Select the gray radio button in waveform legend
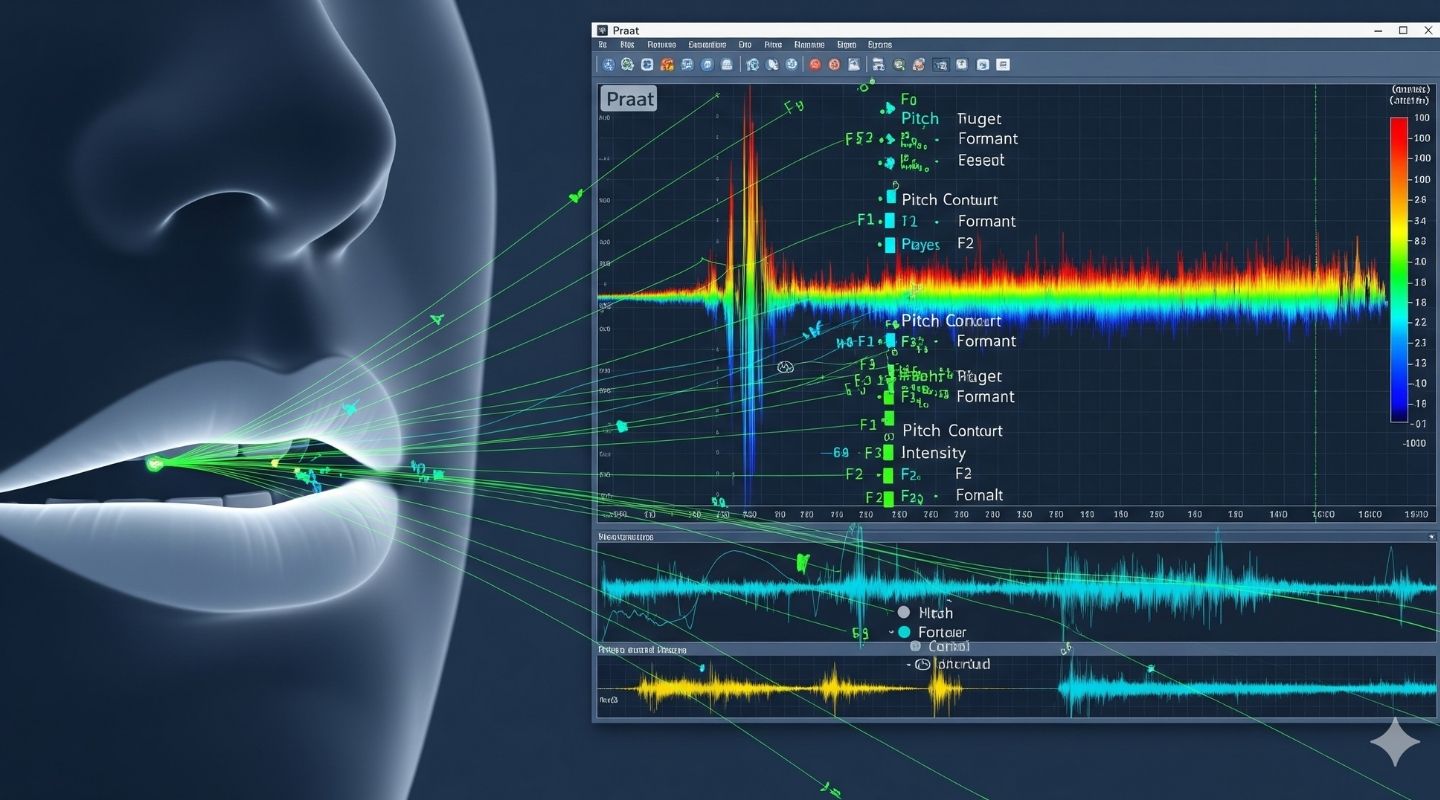This screenshot has height=800, width=1440. click(x=904, y=612)
